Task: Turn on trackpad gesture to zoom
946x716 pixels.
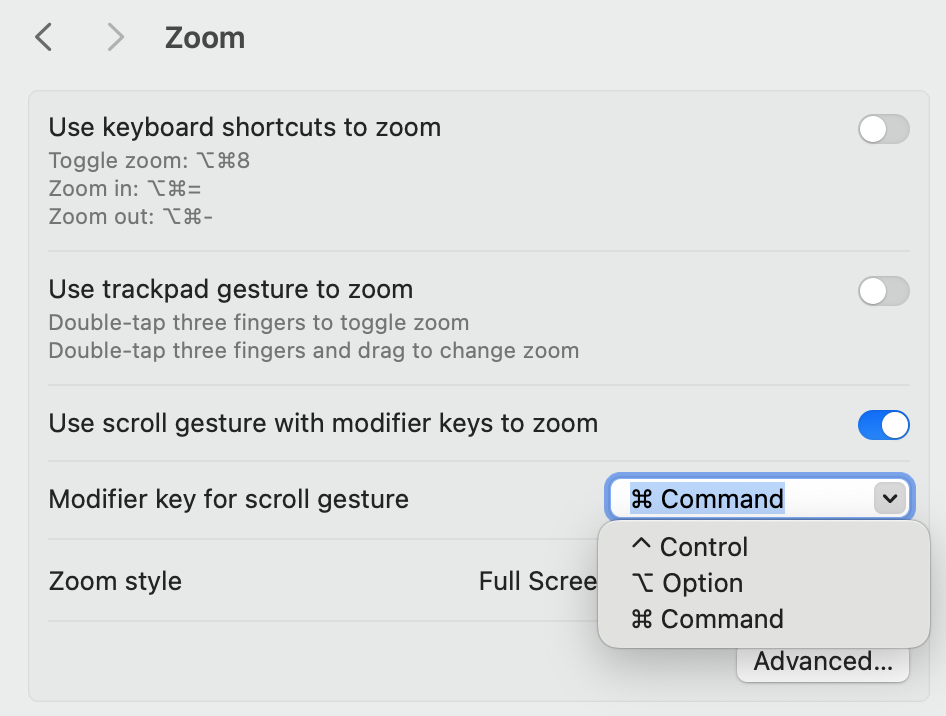Action: [883, 291]
